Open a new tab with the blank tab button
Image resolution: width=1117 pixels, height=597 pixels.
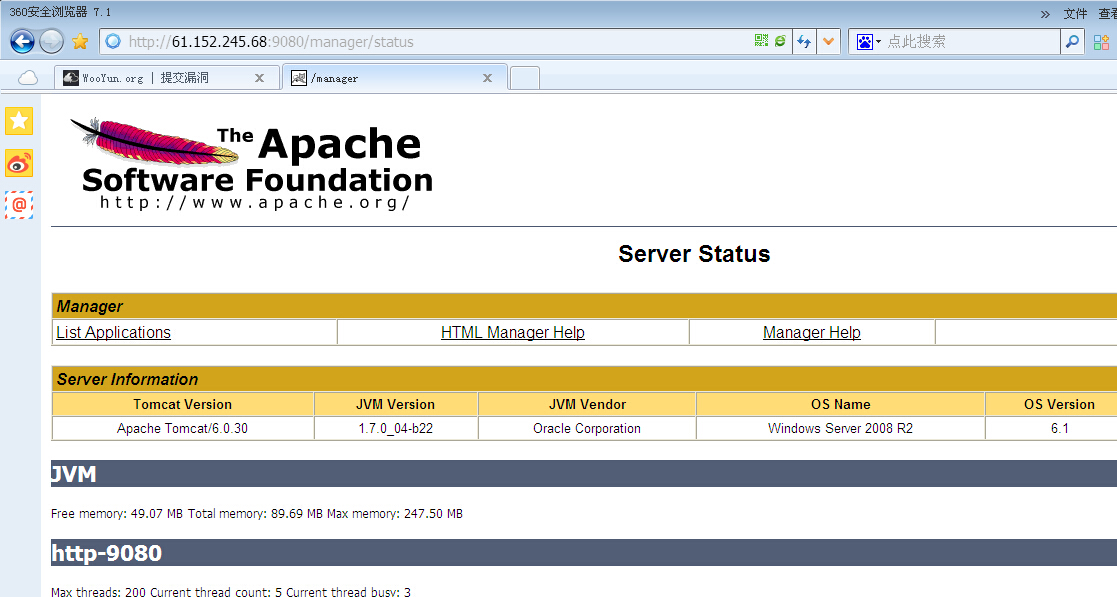coord(525,78)
